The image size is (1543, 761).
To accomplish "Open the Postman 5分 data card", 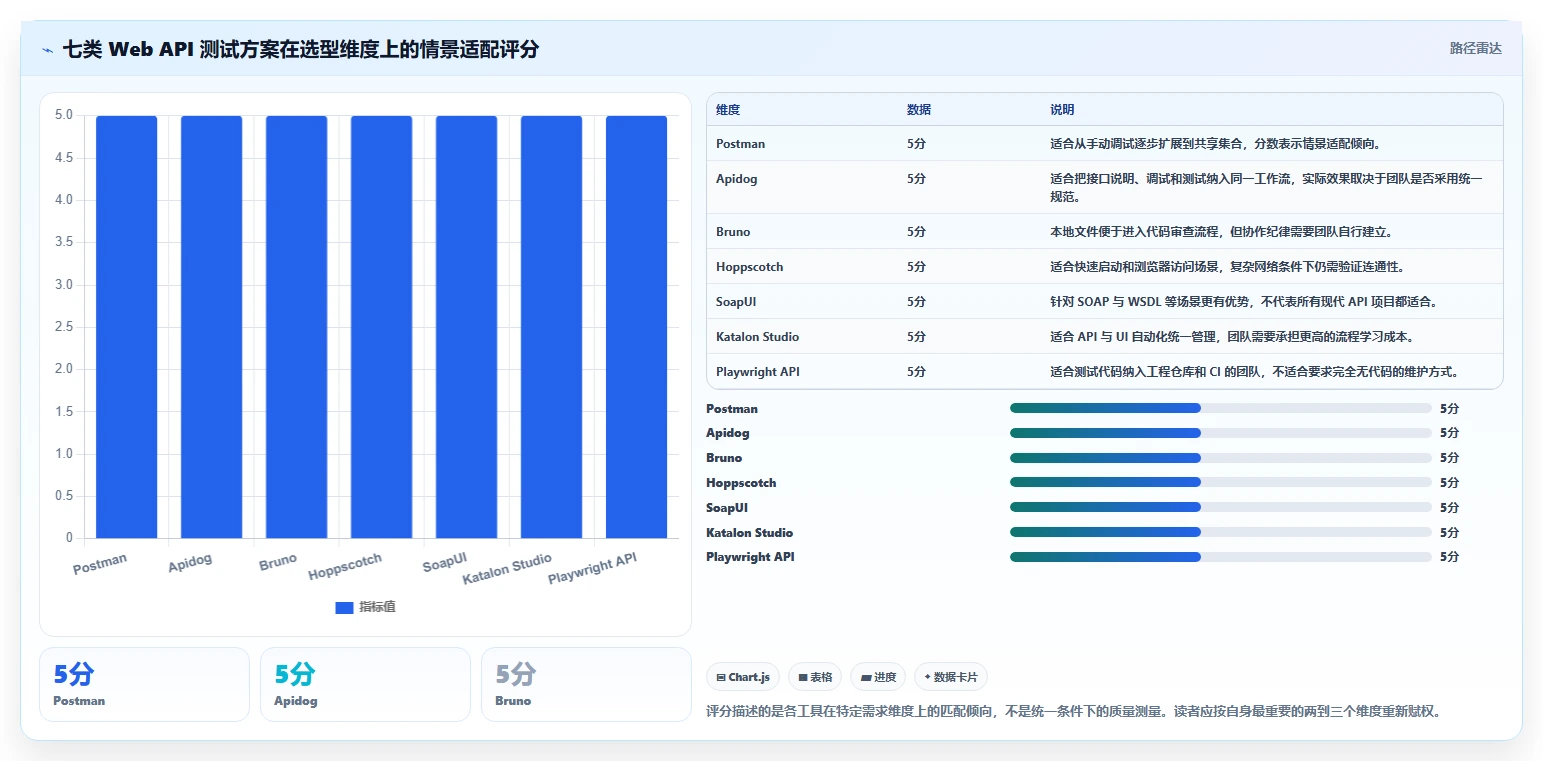I will coord(144,684).
